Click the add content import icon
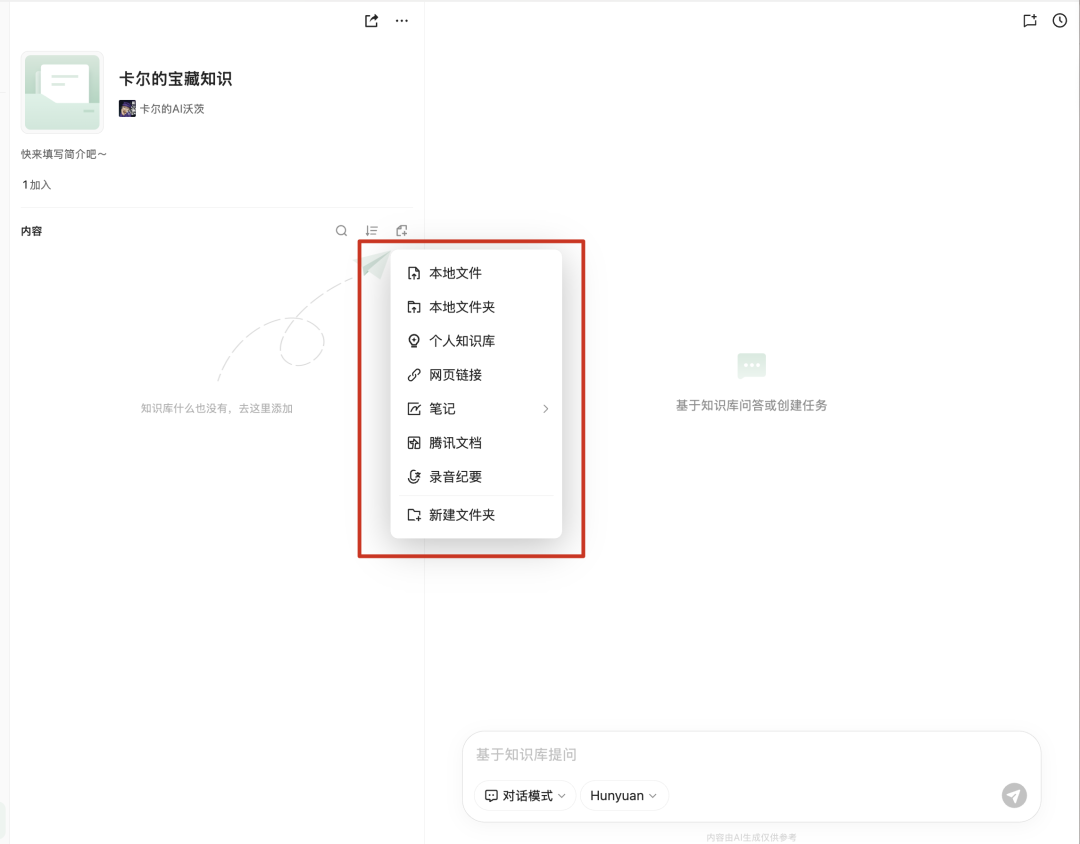 point(401,230)
